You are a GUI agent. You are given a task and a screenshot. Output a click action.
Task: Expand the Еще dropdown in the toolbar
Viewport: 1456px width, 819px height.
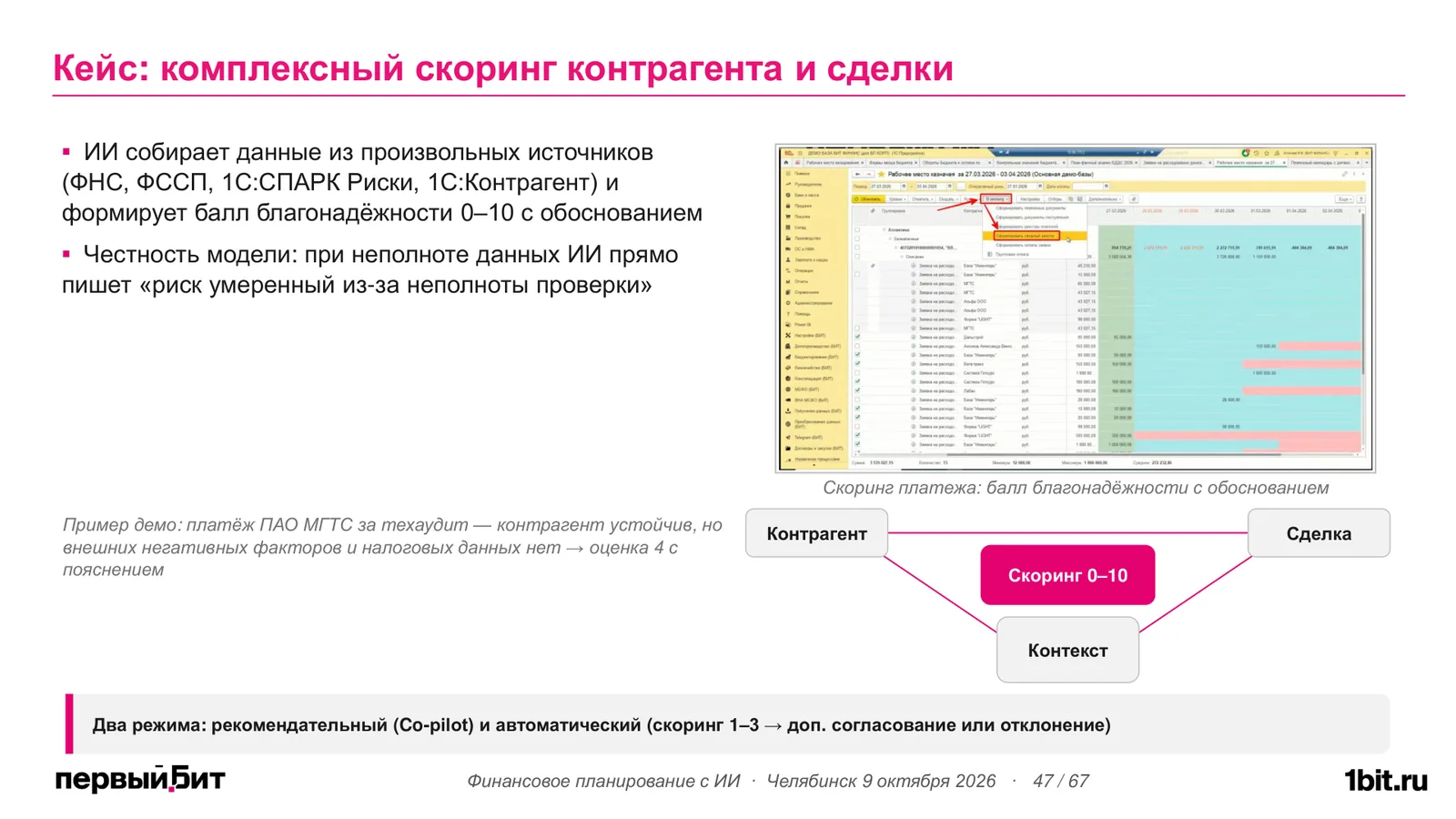1344,199
